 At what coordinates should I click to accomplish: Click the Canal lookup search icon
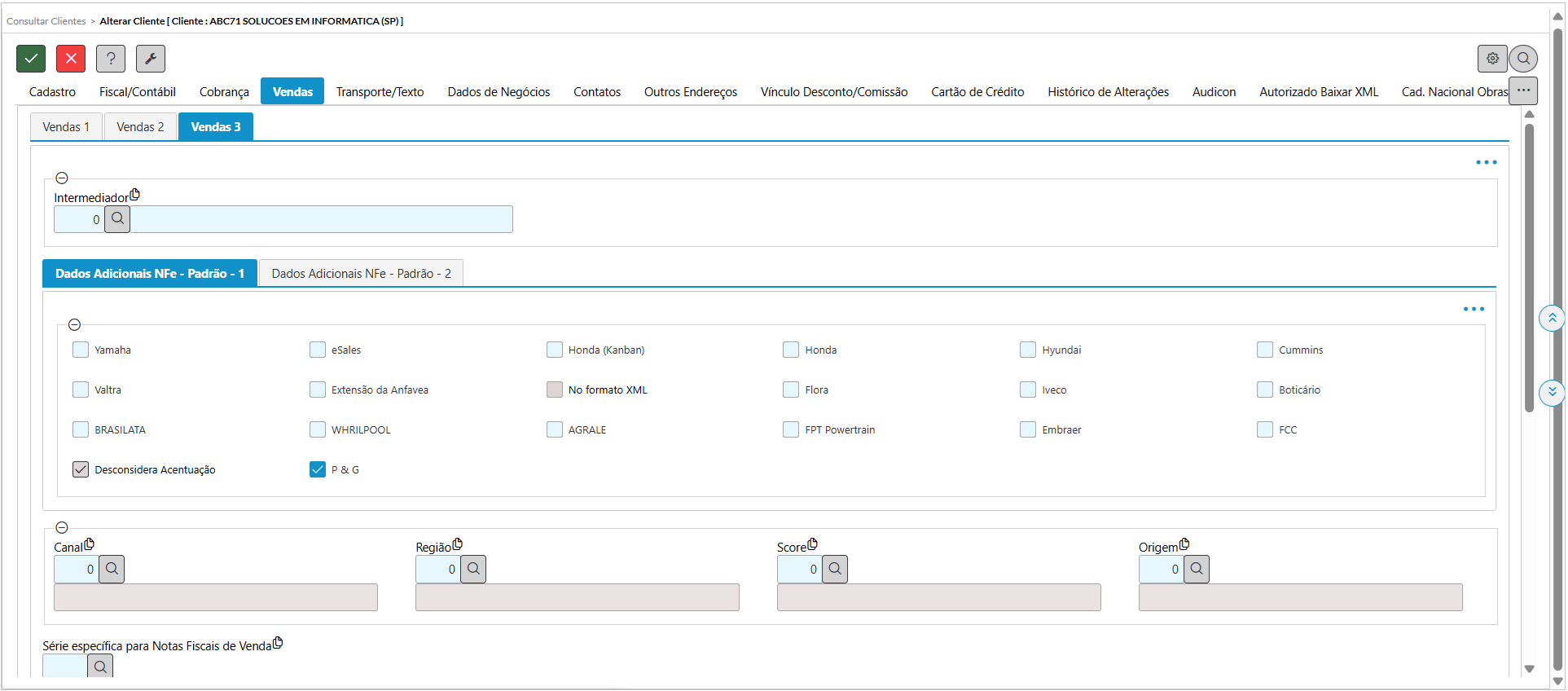point(112,569)
